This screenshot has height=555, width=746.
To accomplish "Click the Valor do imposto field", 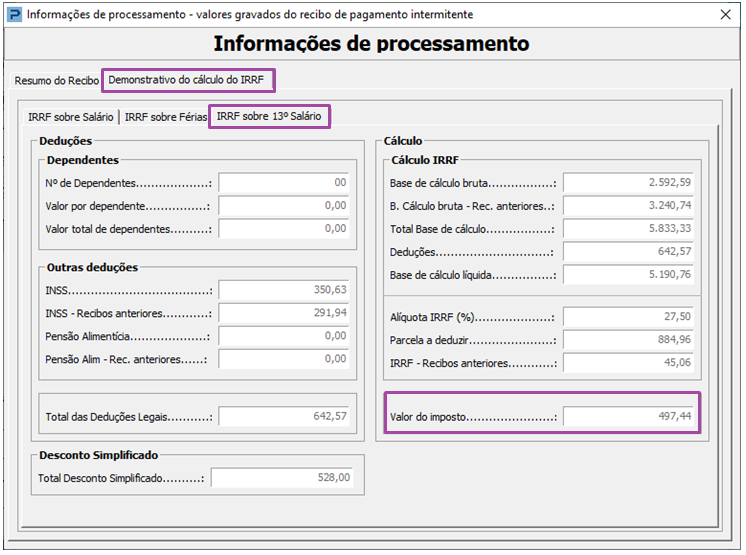I will pos(628,416).
